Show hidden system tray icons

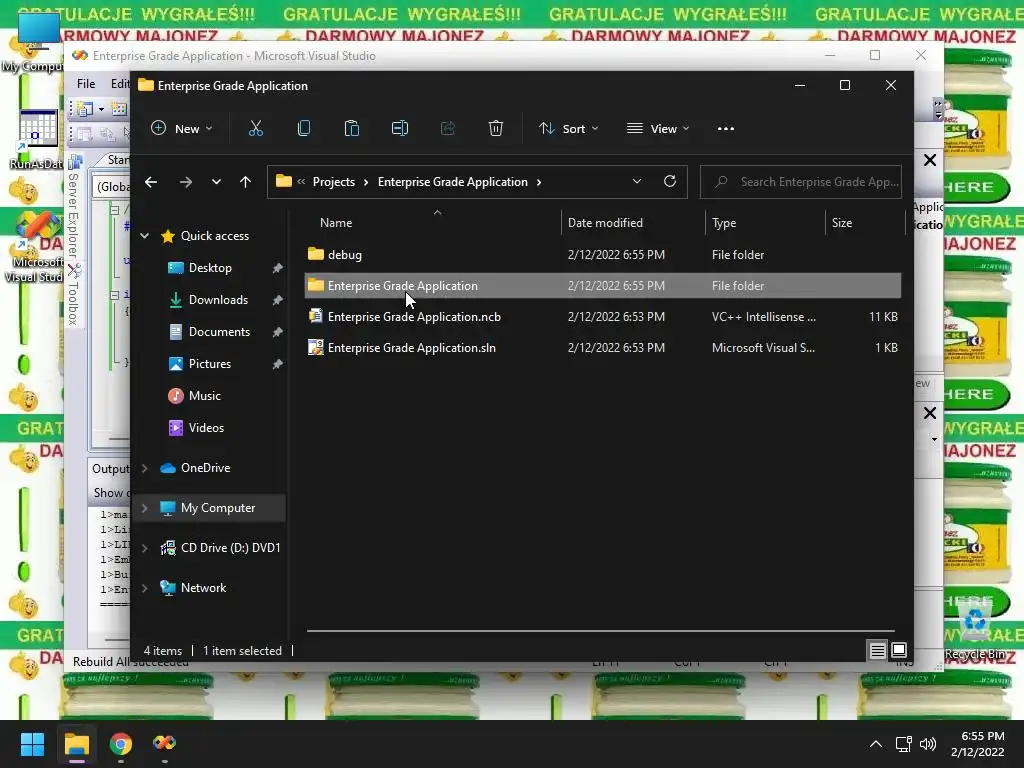(x=876, y=744)
